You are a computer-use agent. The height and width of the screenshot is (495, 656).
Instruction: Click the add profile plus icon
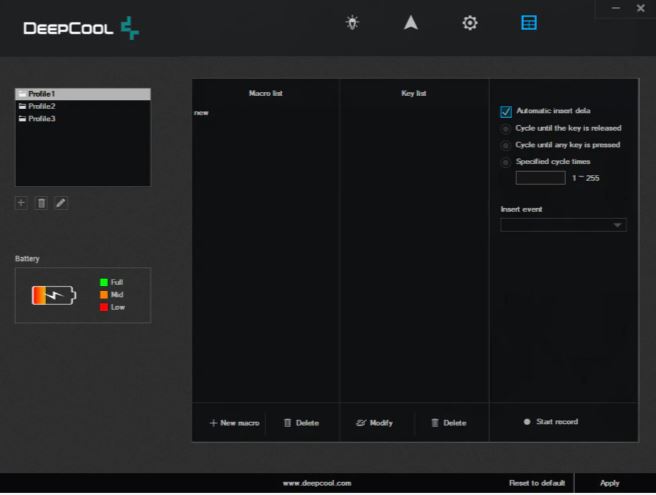[22, 203]
